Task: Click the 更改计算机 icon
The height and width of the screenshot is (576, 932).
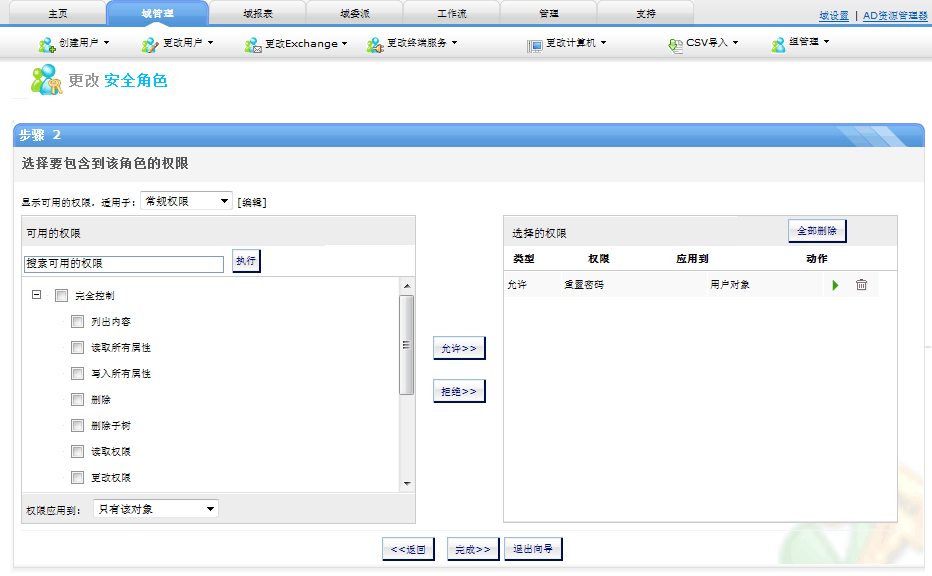Action: coord(535,46)
